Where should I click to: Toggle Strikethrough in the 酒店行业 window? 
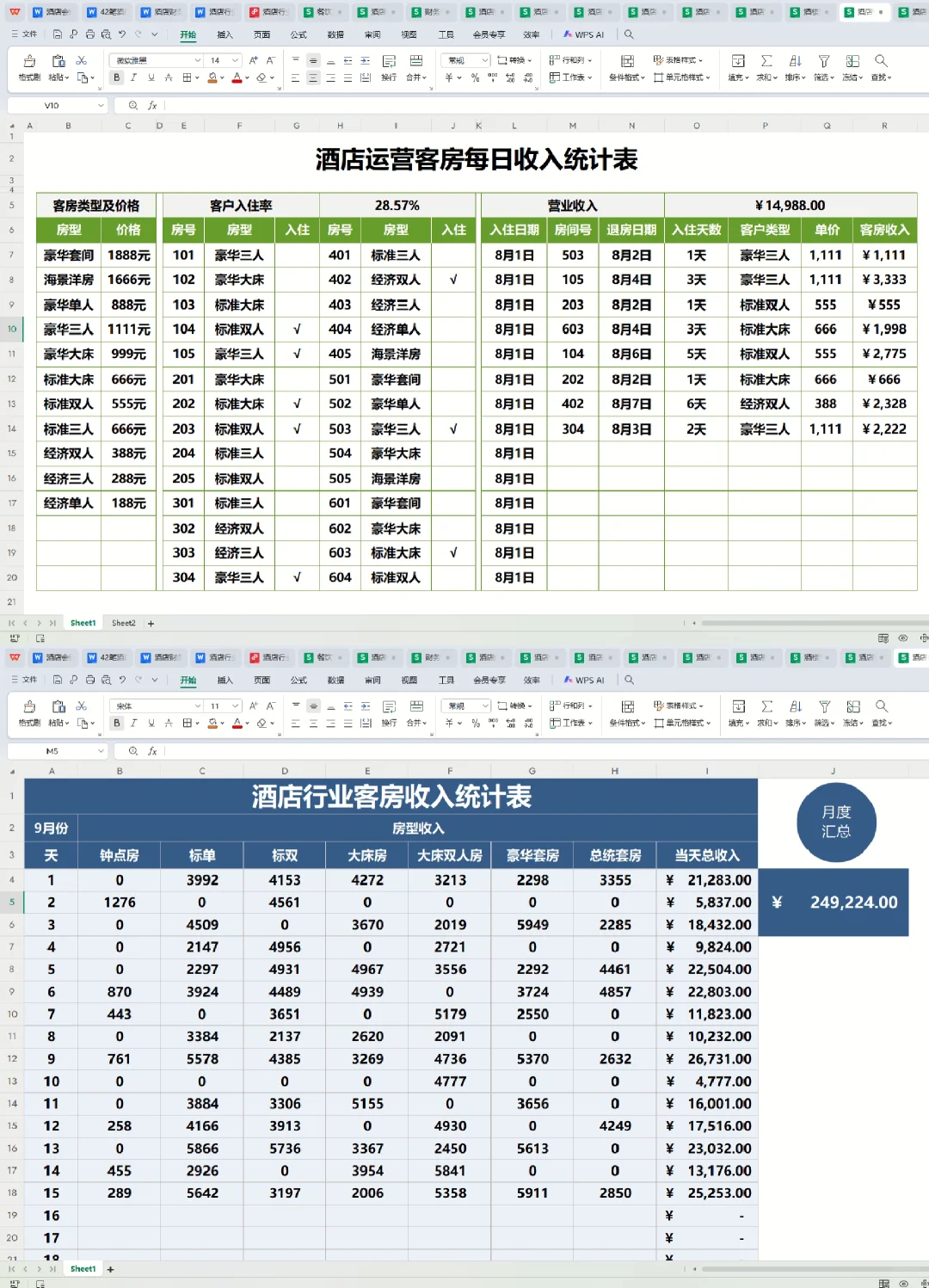169,723
